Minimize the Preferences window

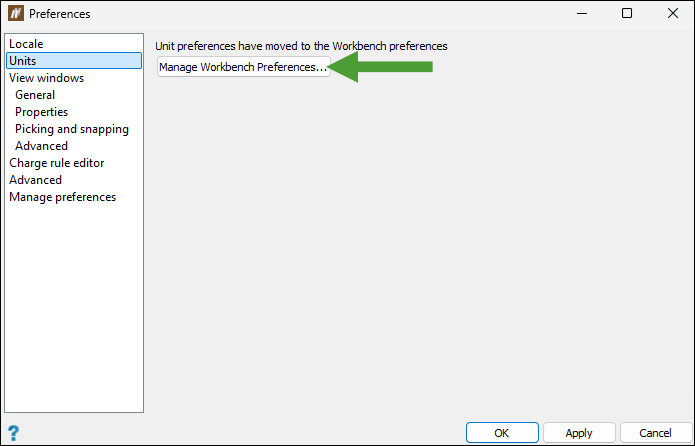(582, 13)
